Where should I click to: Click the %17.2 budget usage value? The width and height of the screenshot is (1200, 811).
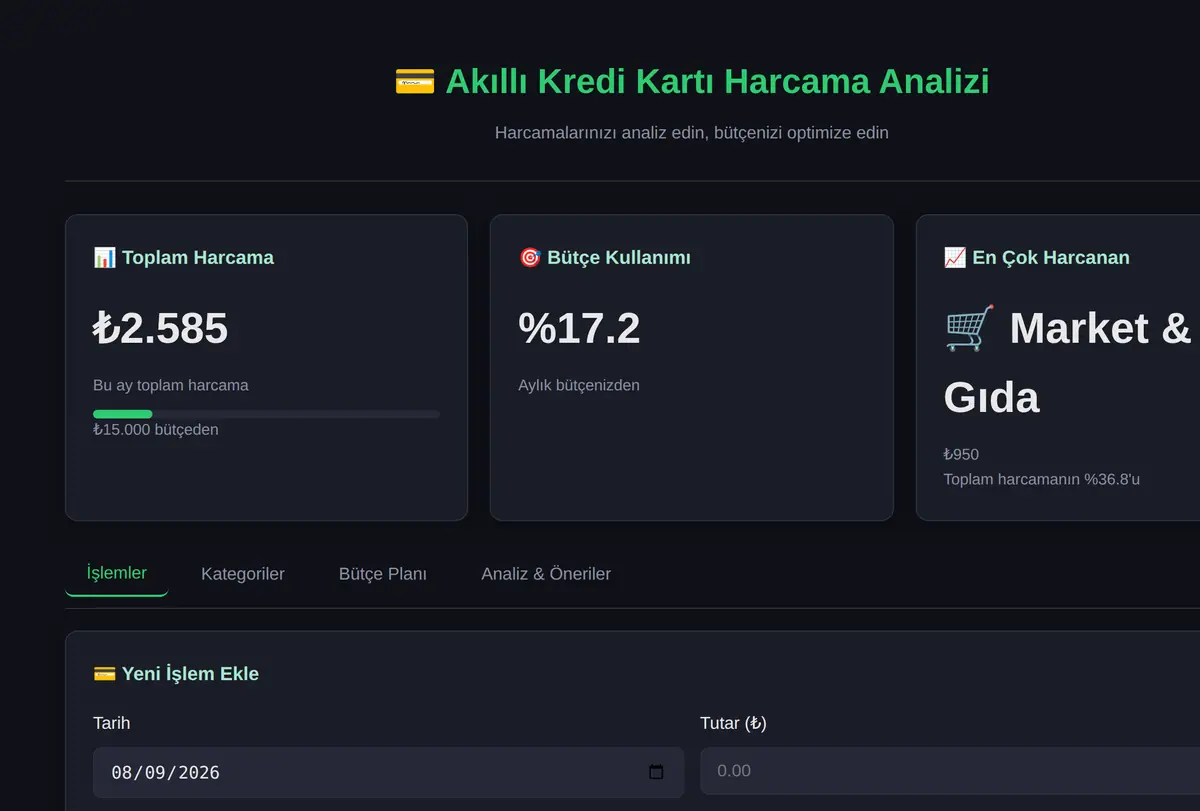pos(580,328)
